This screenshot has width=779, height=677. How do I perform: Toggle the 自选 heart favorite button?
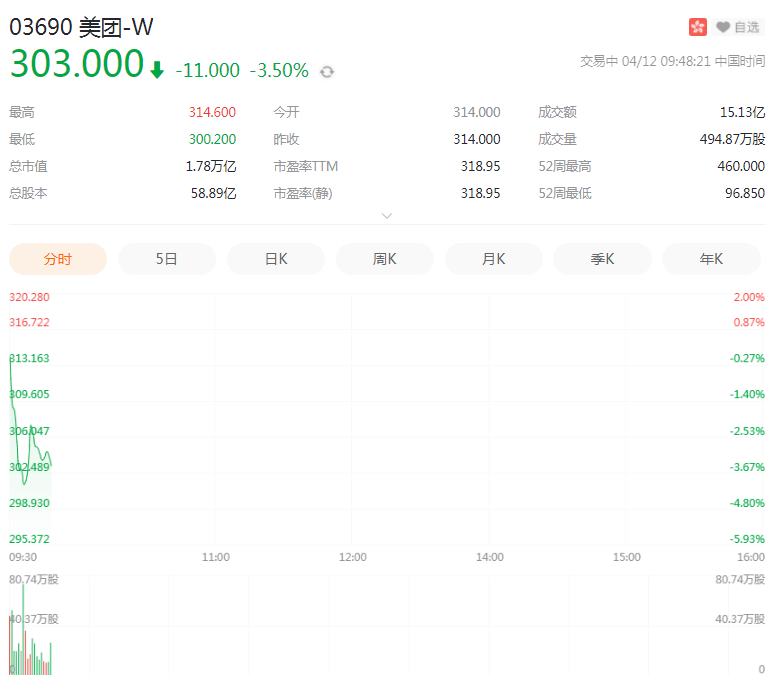coord(738,27)
